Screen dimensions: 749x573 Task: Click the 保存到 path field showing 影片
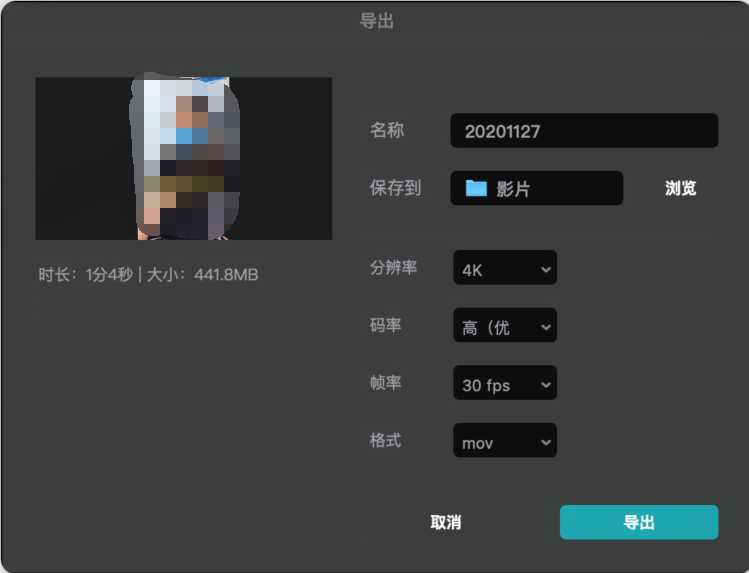pos(536,188)
